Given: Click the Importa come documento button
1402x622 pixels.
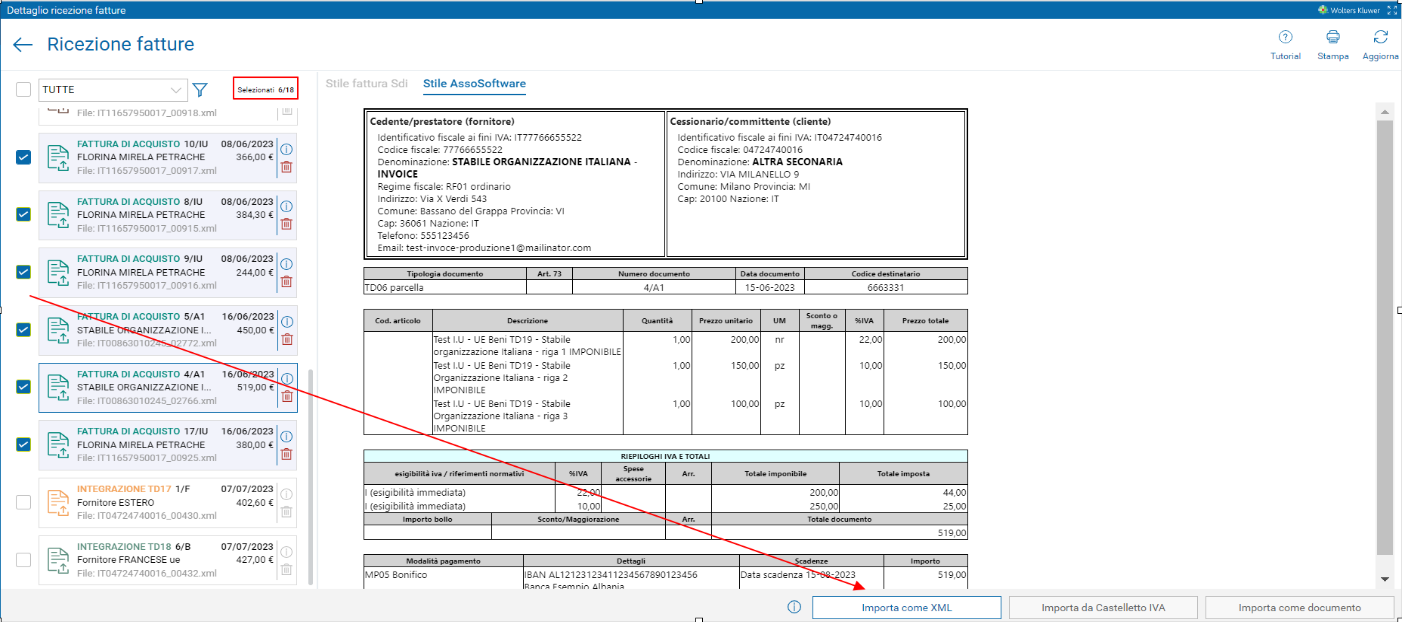Looking at the screenshot, I should click(x=1299, y=607).
